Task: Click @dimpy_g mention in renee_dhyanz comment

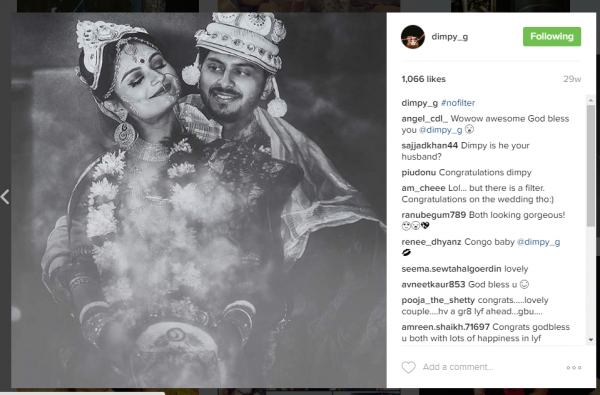Action: (x=538, y=242)
